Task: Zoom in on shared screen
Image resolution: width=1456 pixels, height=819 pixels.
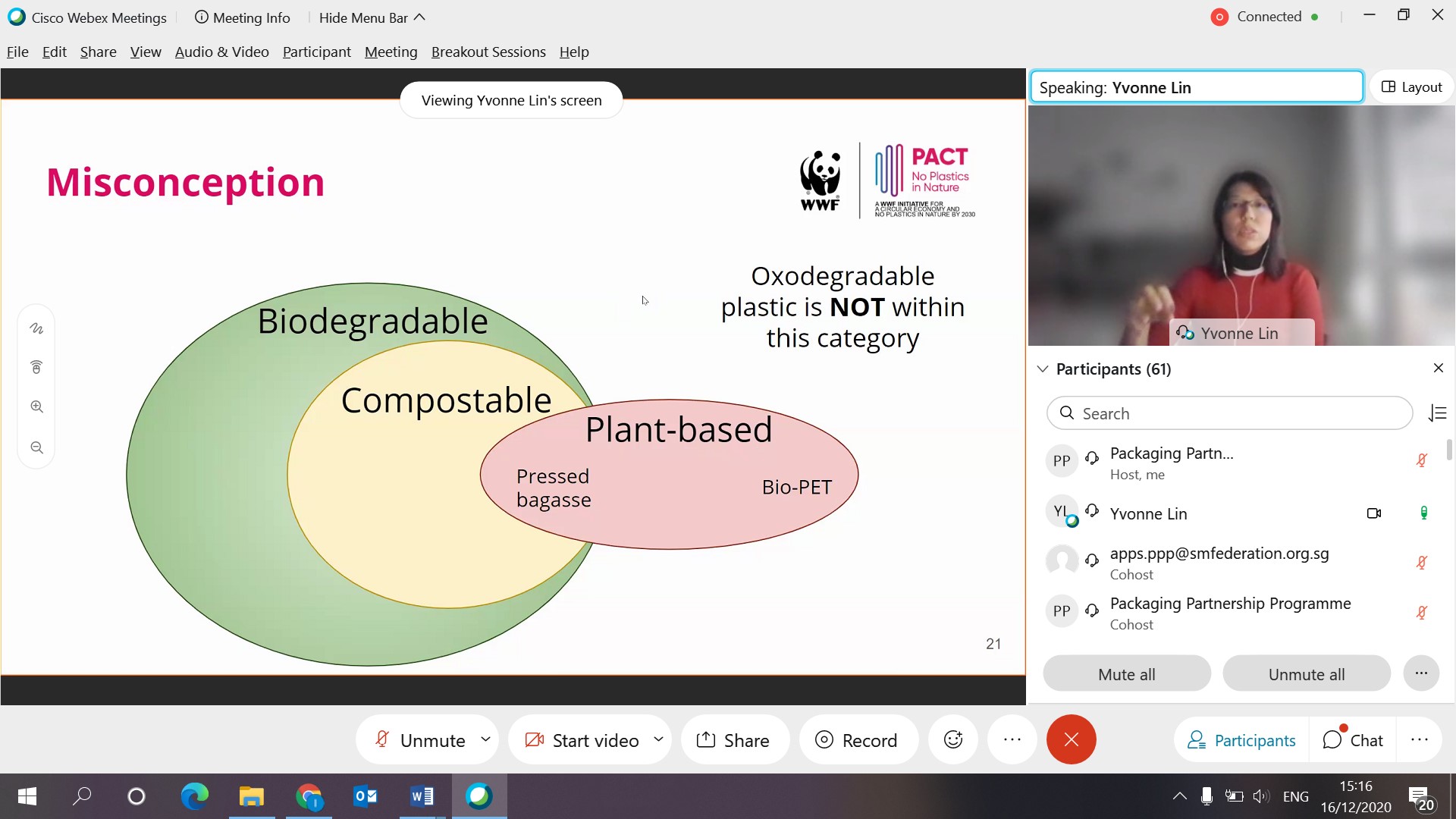Action: (x=36, y=407)
